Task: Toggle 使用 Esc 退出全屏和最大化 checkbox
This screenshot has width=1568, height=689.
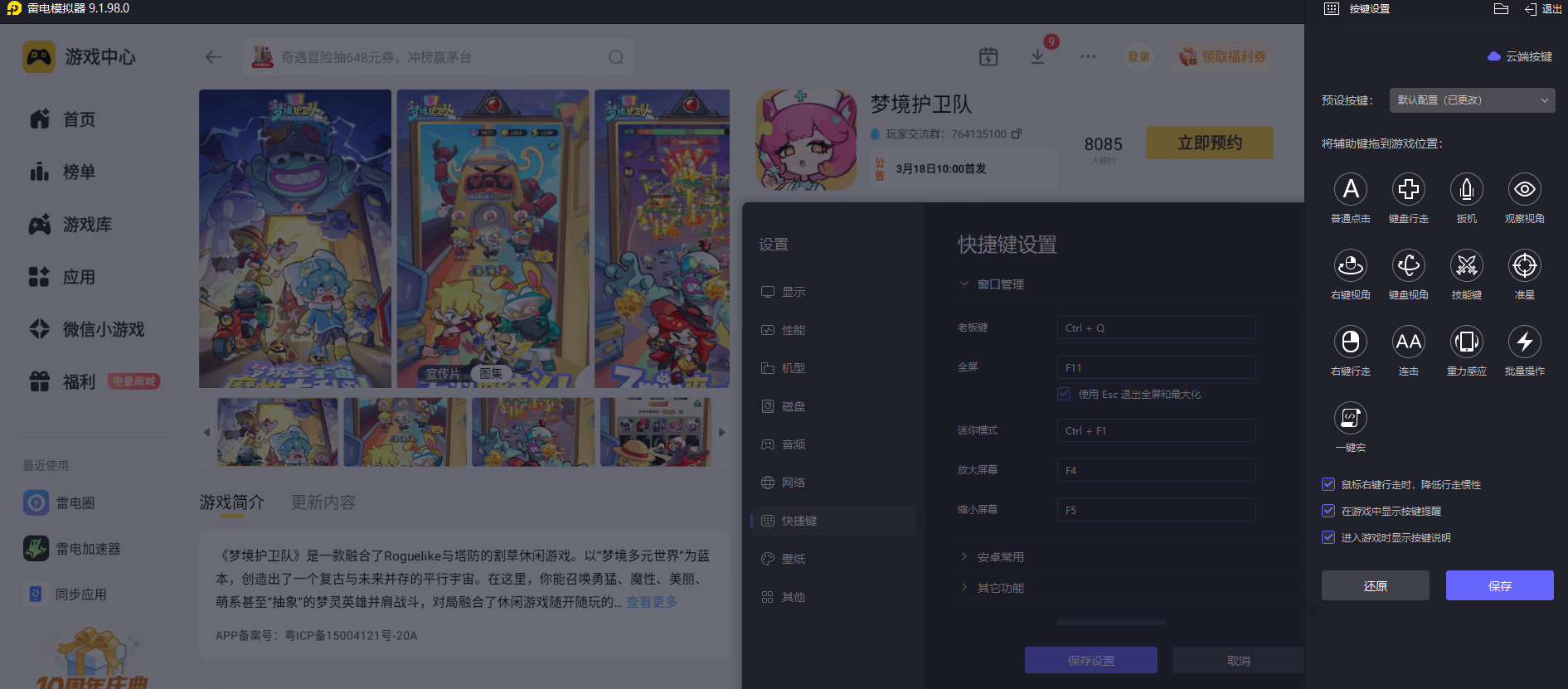Action: point(1064,394)
